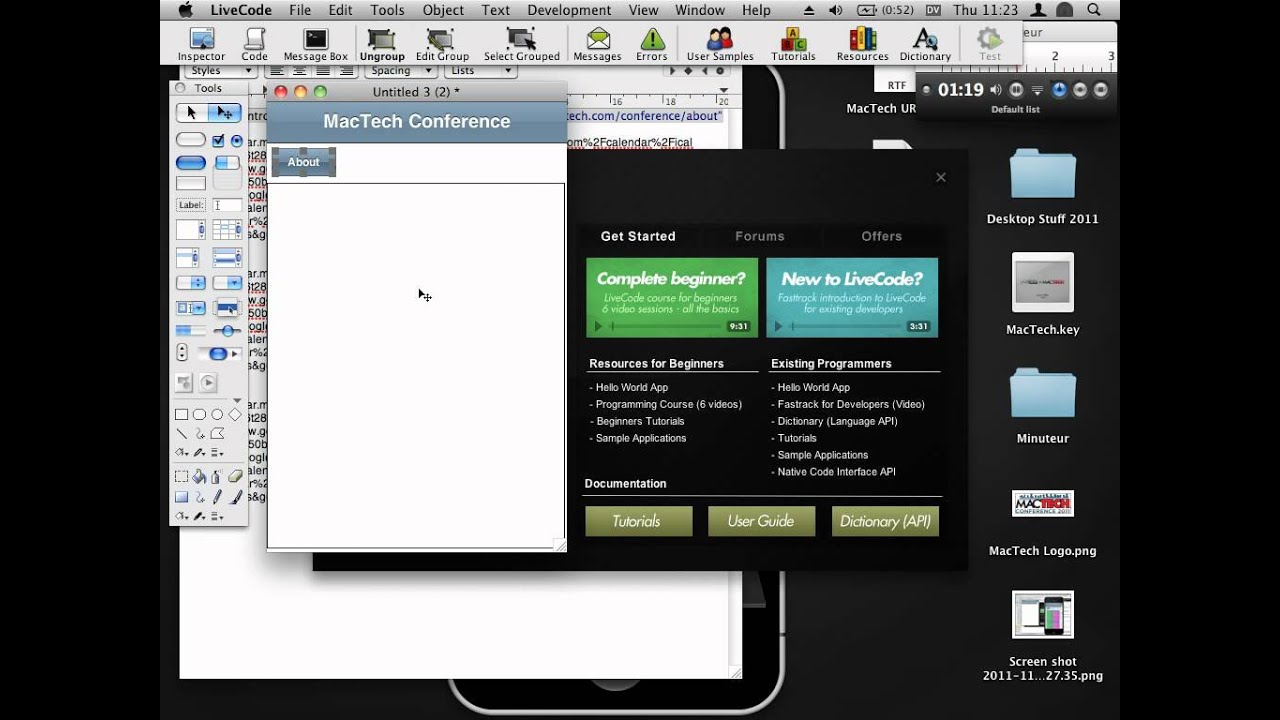Open the Tutorials toolbar icon
This screenshot has width=1280, height=720.
coord(793,45)
